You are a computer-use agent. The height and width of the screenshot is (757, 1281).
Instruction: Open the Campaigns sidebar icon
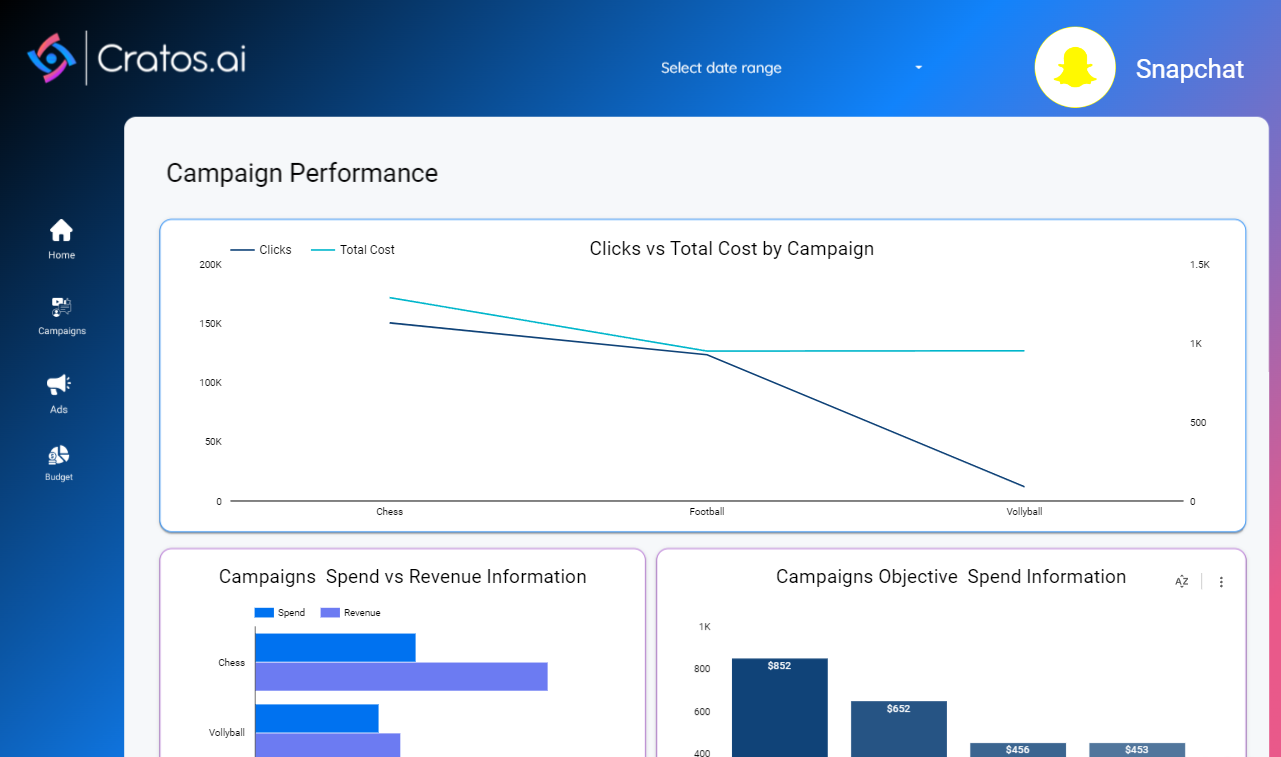point(61,306)
